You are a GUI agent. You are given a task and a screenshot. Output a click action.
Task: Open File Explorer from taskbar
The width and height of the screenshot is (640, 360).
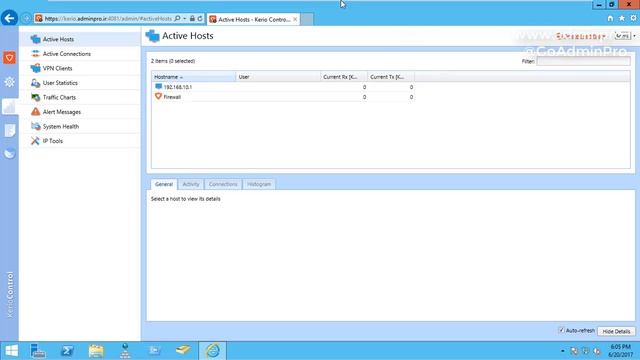96,351
